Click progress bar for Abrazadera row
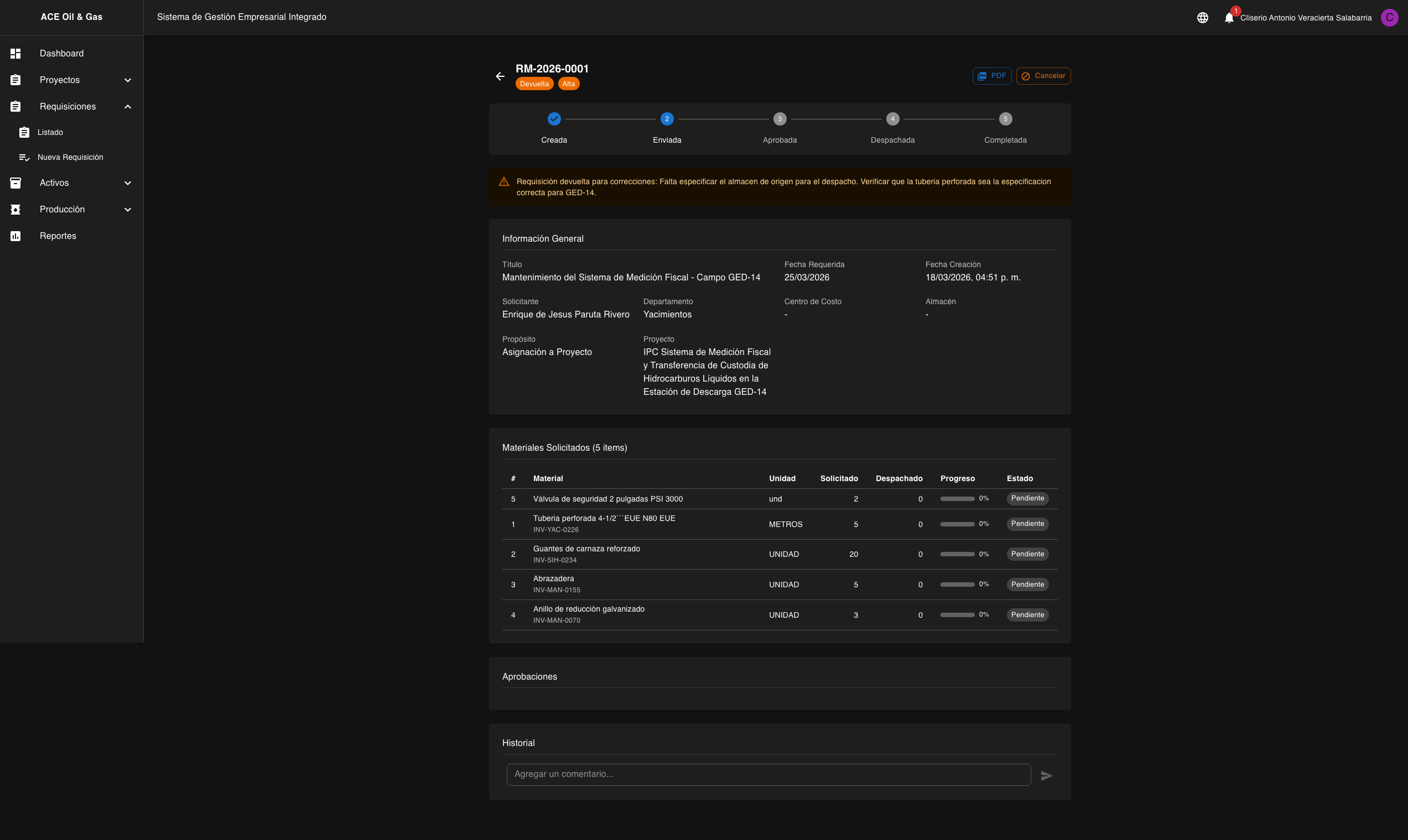This screenshot has height=840, width=1408. coord(957,585)
